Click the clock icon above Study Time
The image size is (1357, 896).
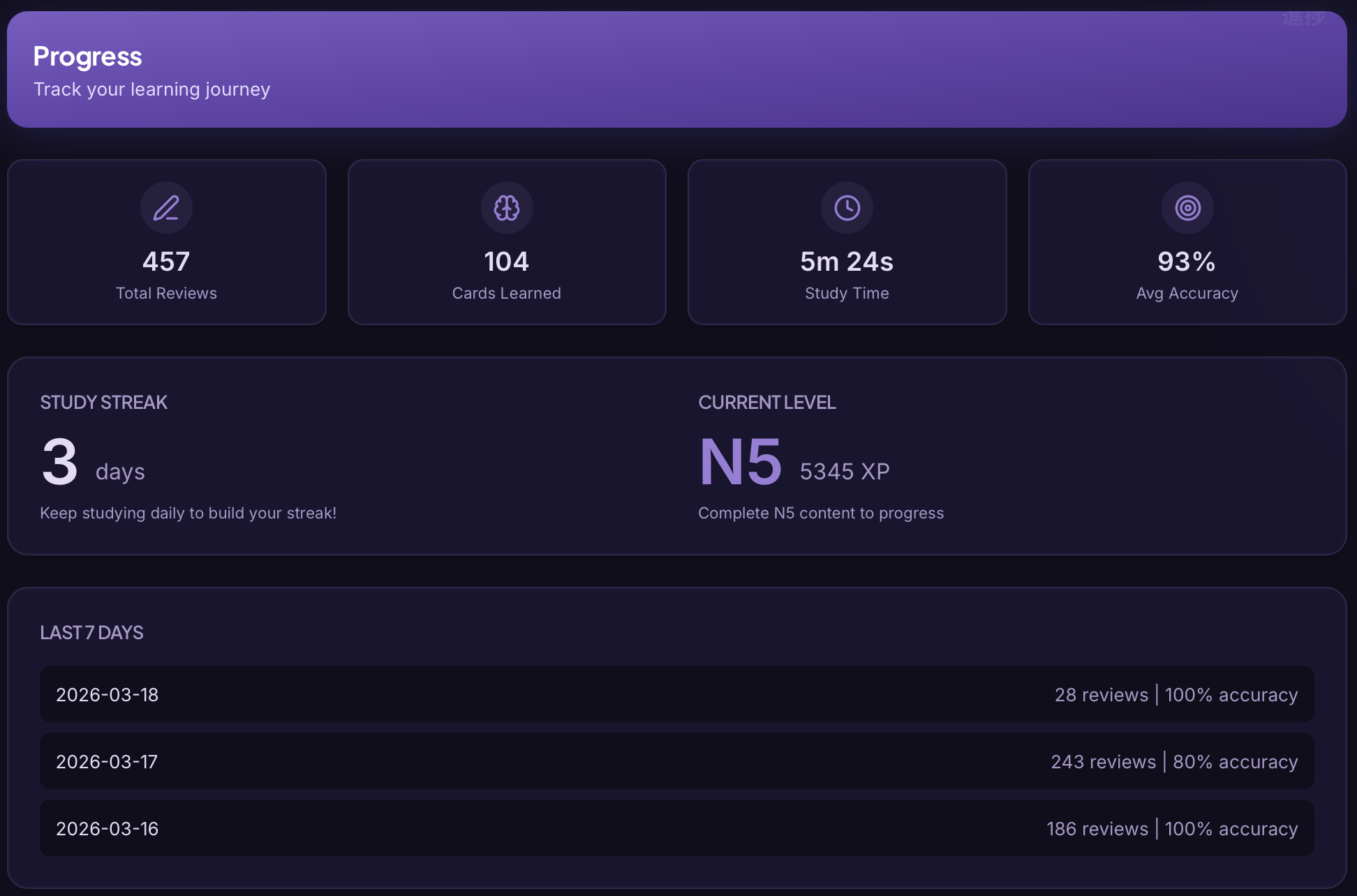847,207
